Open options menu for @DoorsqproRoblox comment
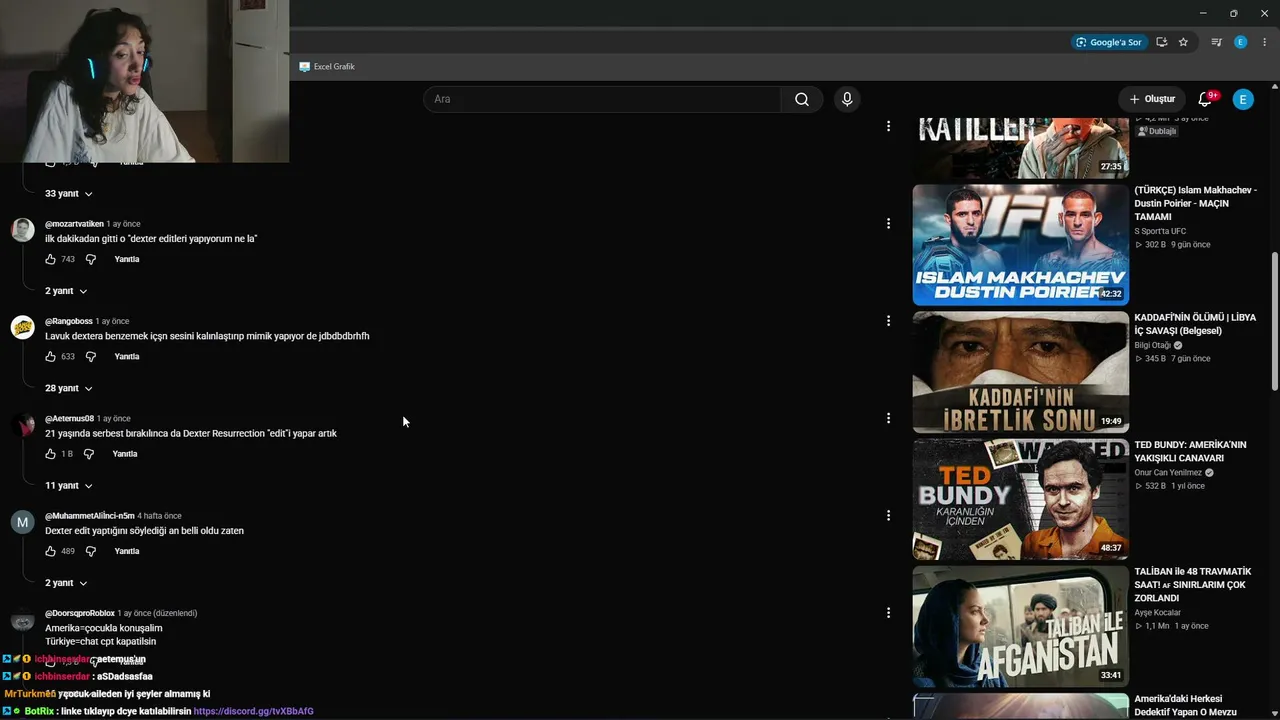The height and width of the screenshot is (720, 1280). tap(888, 613)
